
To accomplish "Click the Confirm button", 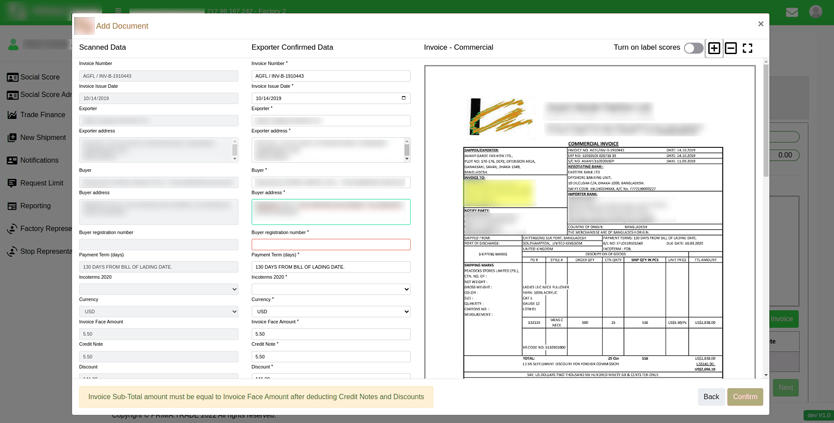I will pos(745,397).
